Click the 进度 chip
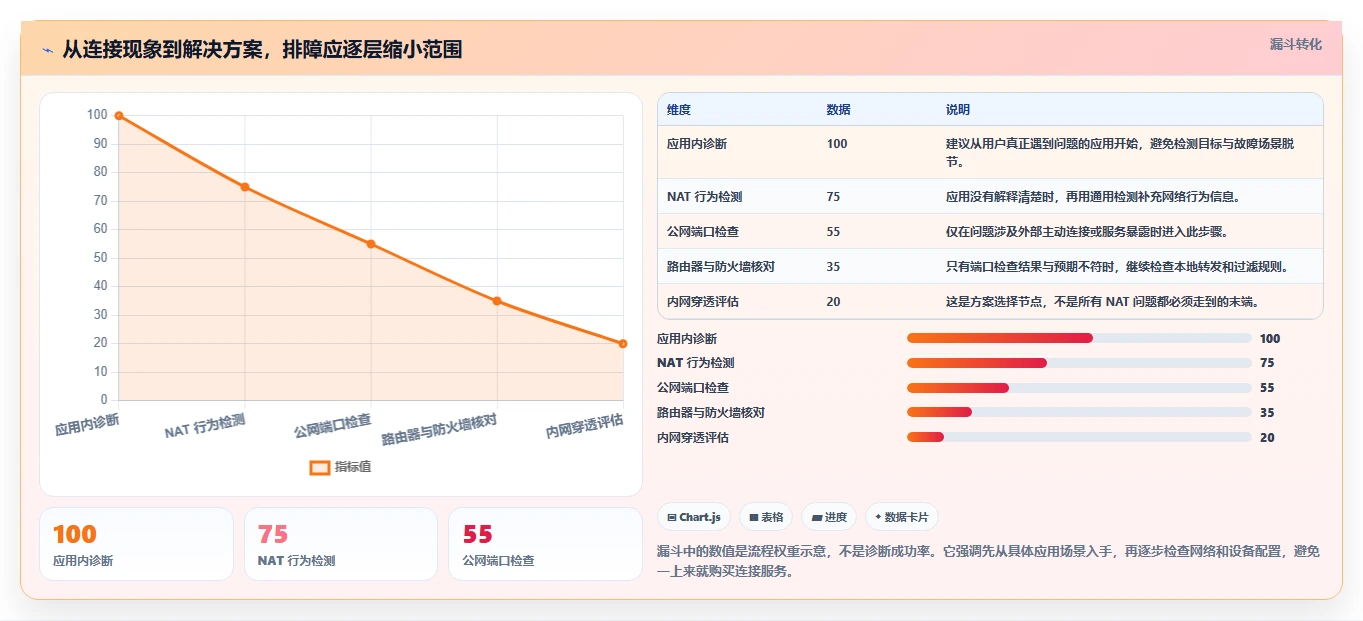Image resolution: width=1363 pixels, height=621 pixels. (829, 517)
